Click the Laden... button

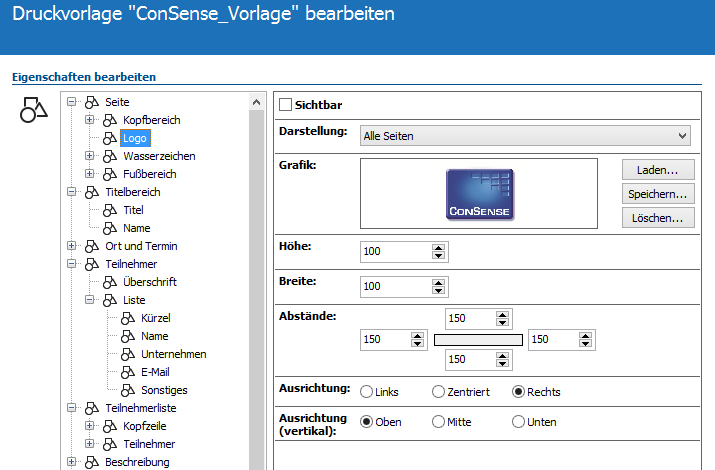(x=657, y=170)
